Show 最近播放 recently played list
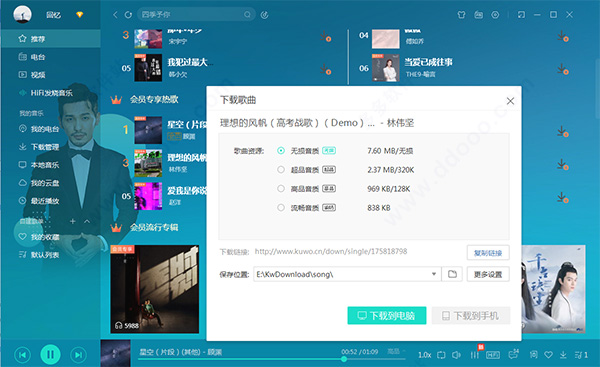The image size is (600, 367). point(40,201)
